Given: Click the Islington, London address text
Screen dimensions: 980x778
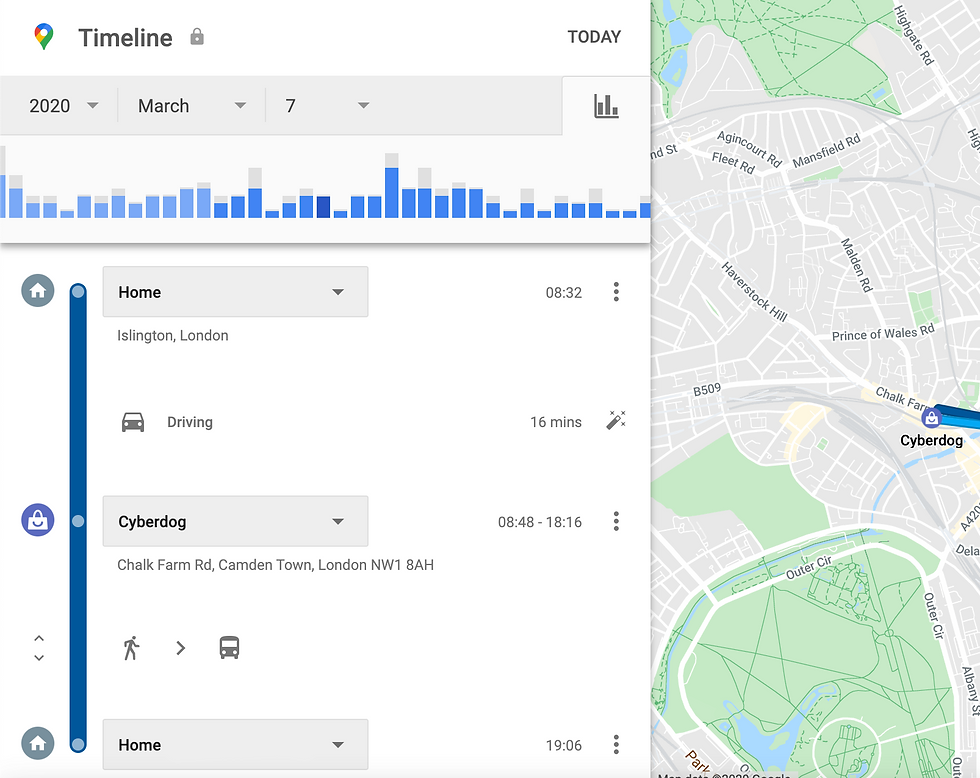Looking at the screenshot, I should click(x=172, y=336).
